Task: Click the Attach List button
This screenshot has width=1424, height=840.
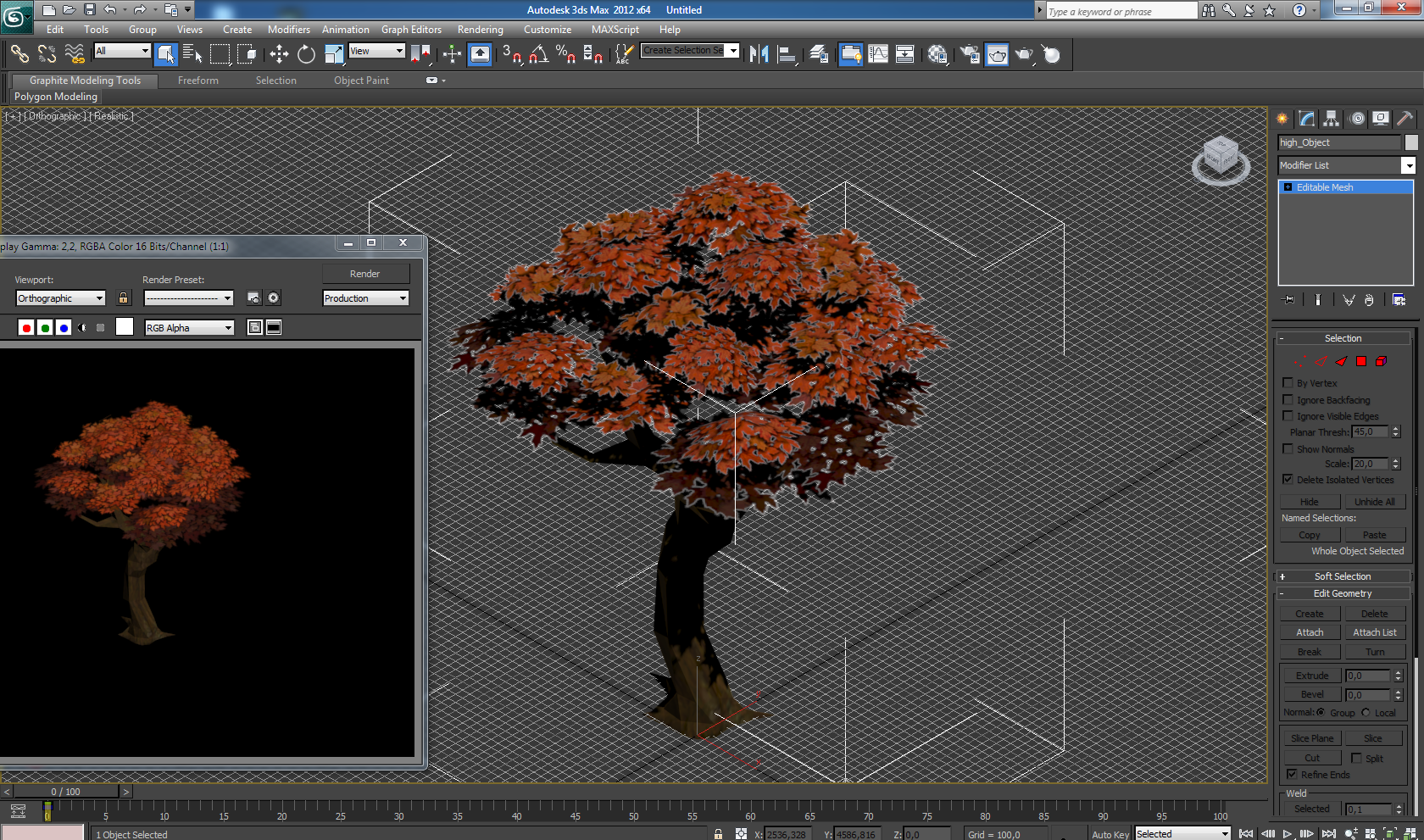Action: tap(1374, 632)
